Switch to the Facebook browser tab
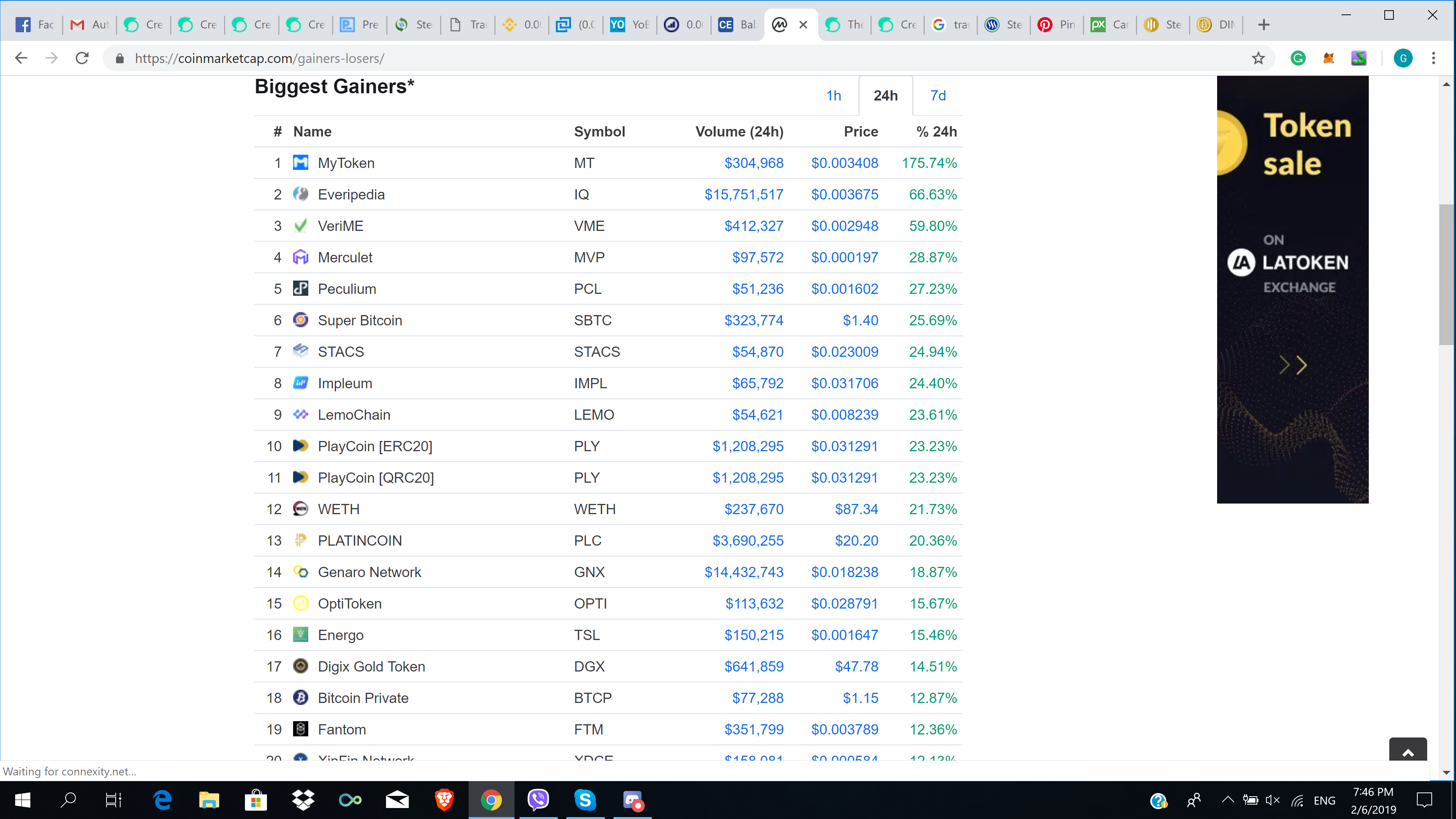This screenshot has height=819, width=1456. point(35,24)
